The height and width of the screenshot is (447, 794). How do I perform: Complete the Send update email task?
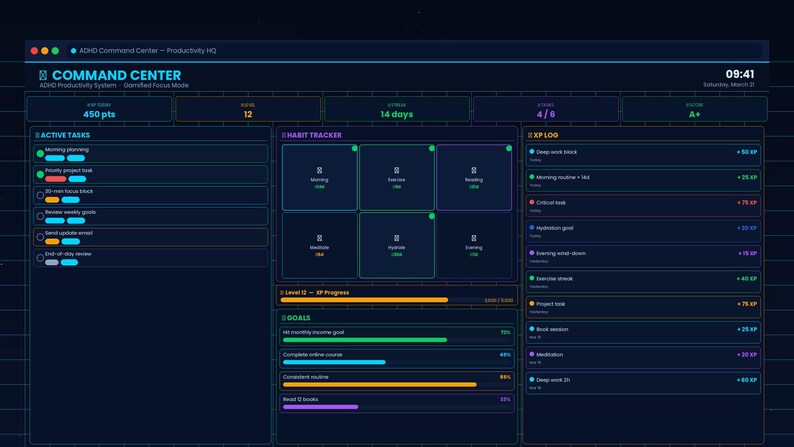tap(40, 237)
